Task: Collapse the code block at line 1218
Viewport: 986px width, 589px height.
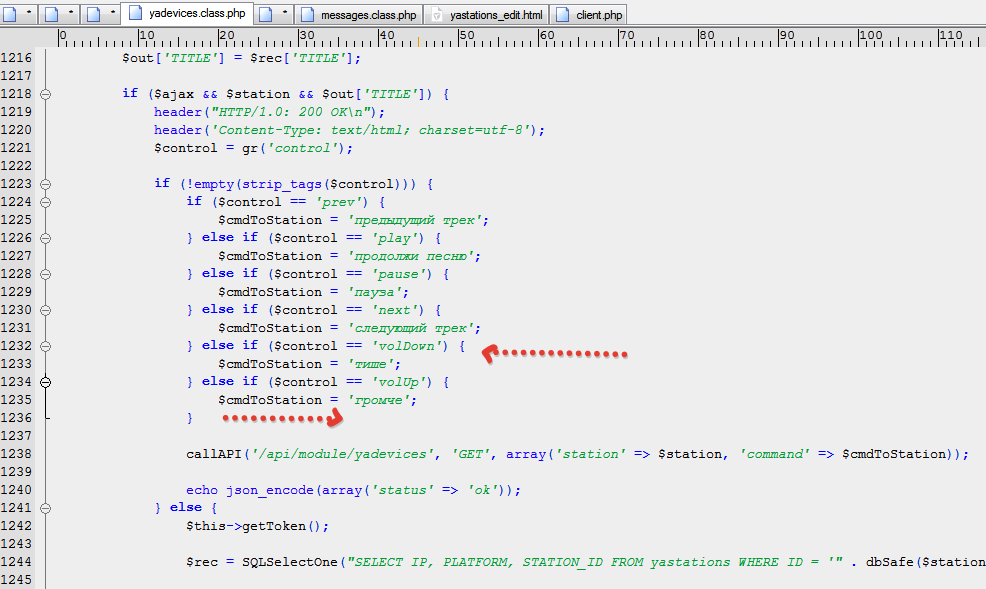Action: pos(45,94)
